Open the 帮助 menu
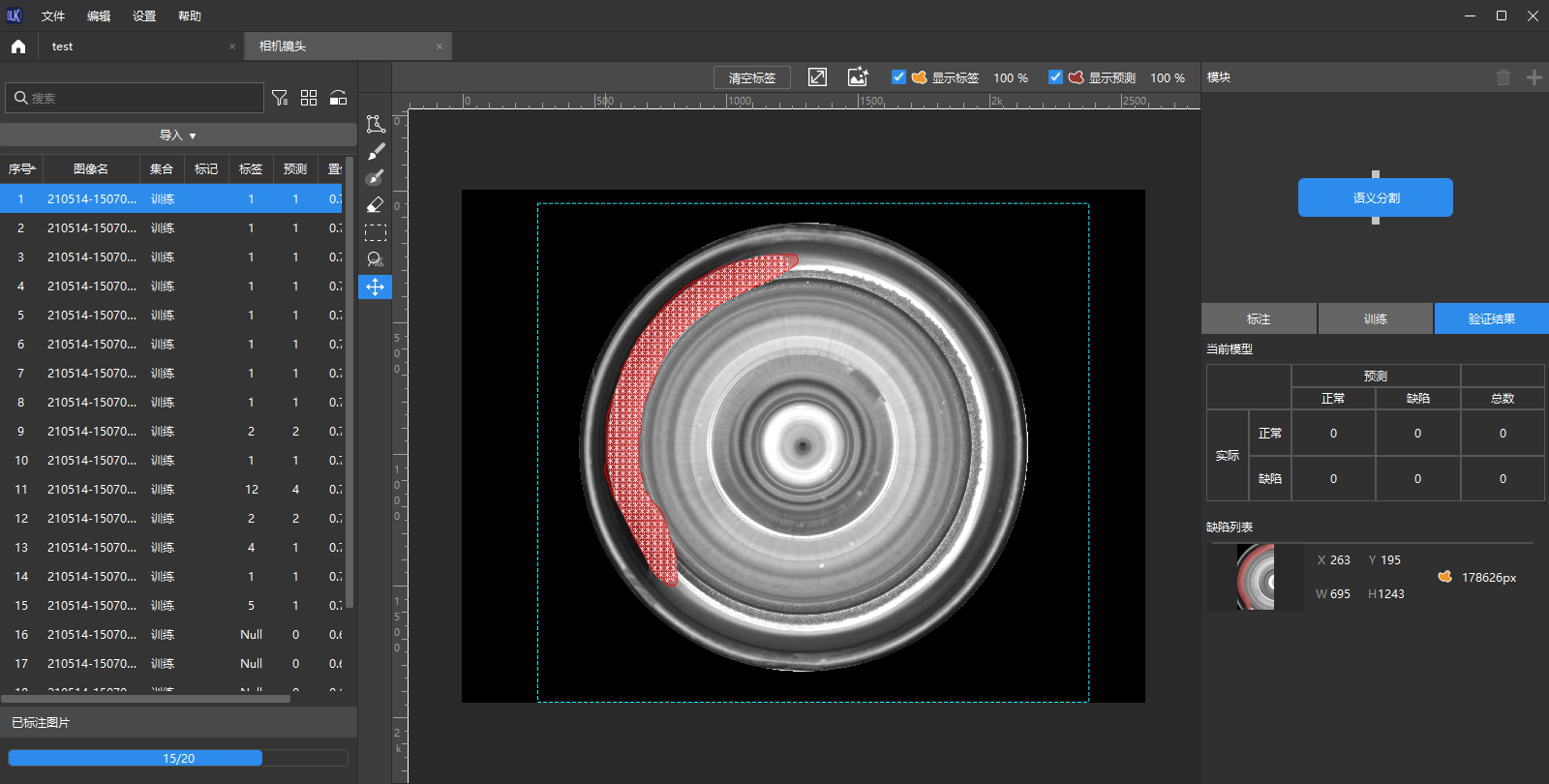The image size is (1549, 784). [190, 16]
